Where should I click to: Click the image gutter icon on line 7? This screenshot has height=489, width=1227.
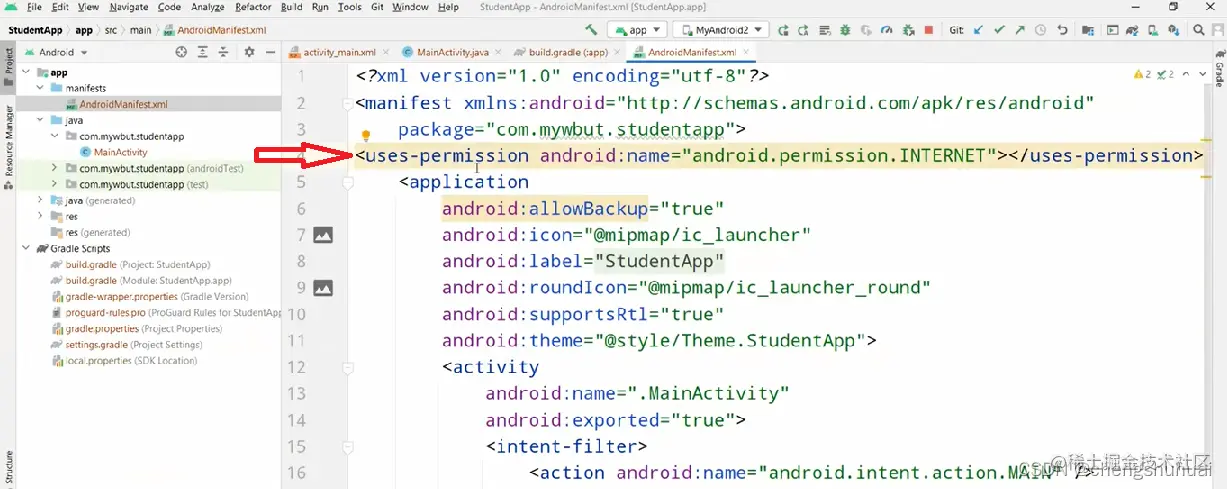[x=323, y=235]
